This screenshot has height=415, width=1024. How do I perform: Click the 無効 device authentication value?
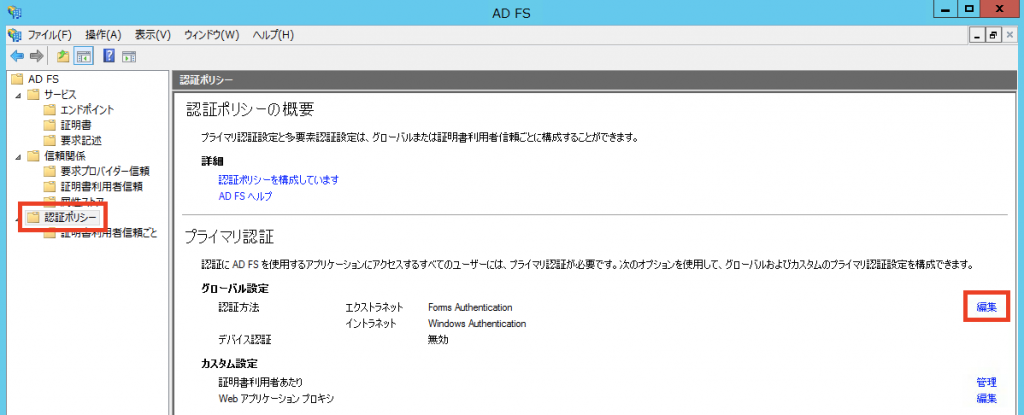click(x=438, y=340)
